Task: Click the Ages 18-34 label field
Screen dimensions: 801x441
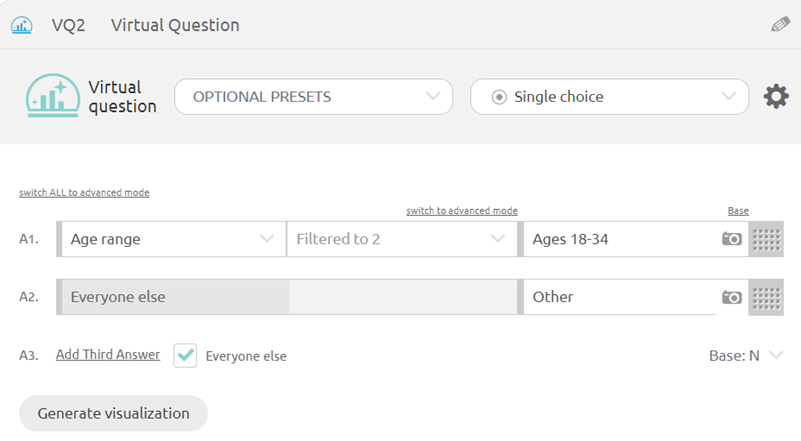Action: [619, 239]
